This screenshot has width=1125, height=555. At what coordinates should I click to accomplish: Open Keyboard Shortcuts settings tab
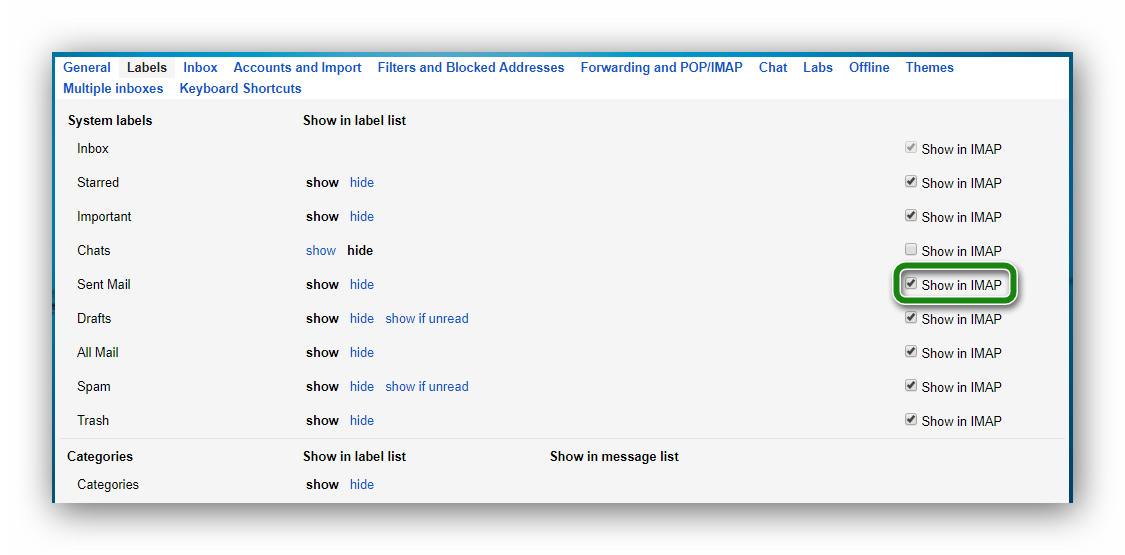[x=240, y=89]
